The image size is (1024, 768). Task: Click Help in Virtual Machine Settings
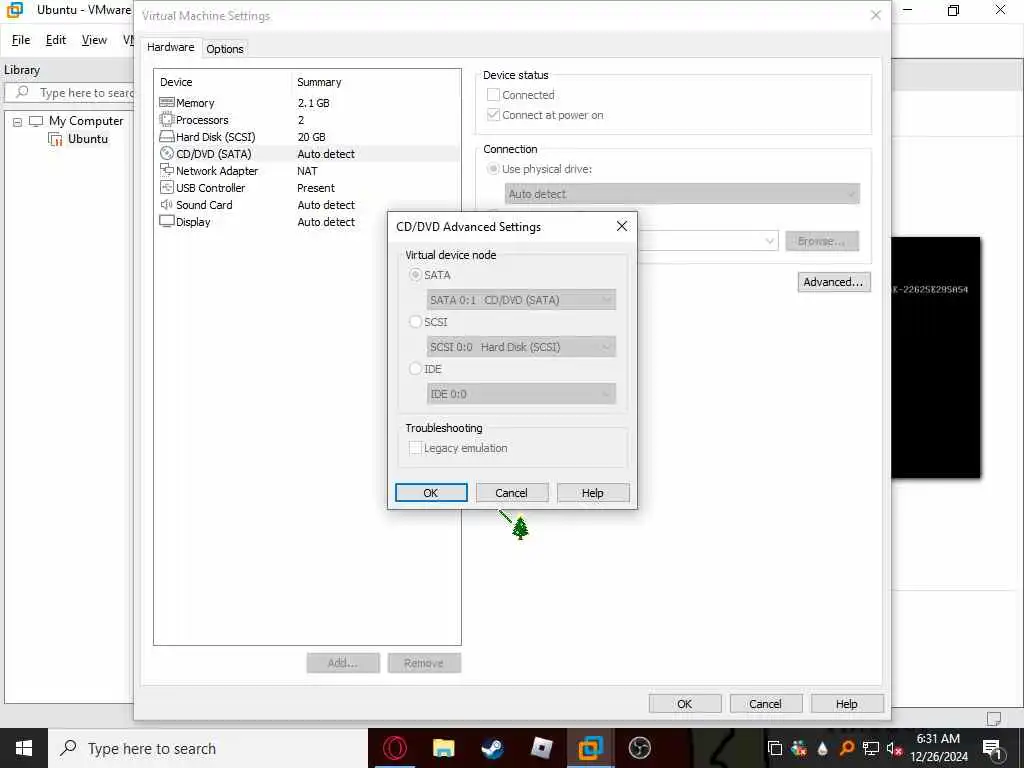[x=846, y=704]
